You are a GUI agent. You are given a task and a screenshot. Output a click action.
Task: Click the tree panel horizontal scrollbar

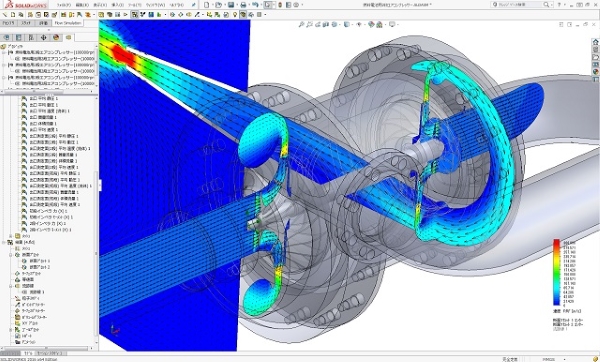[x=47, y=348]
